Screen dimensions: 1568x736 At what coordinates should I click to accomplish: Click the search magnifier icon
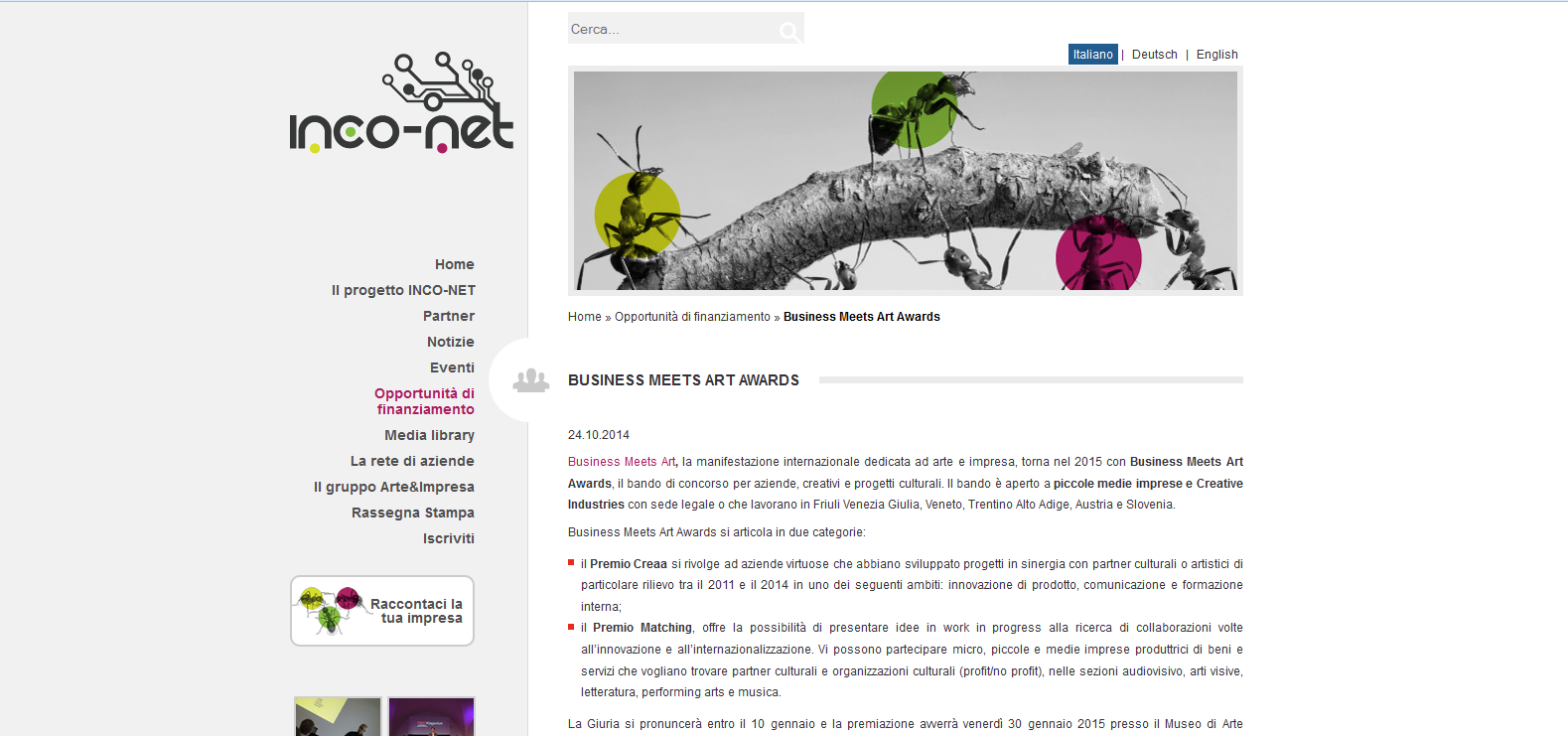pos(790,32)
